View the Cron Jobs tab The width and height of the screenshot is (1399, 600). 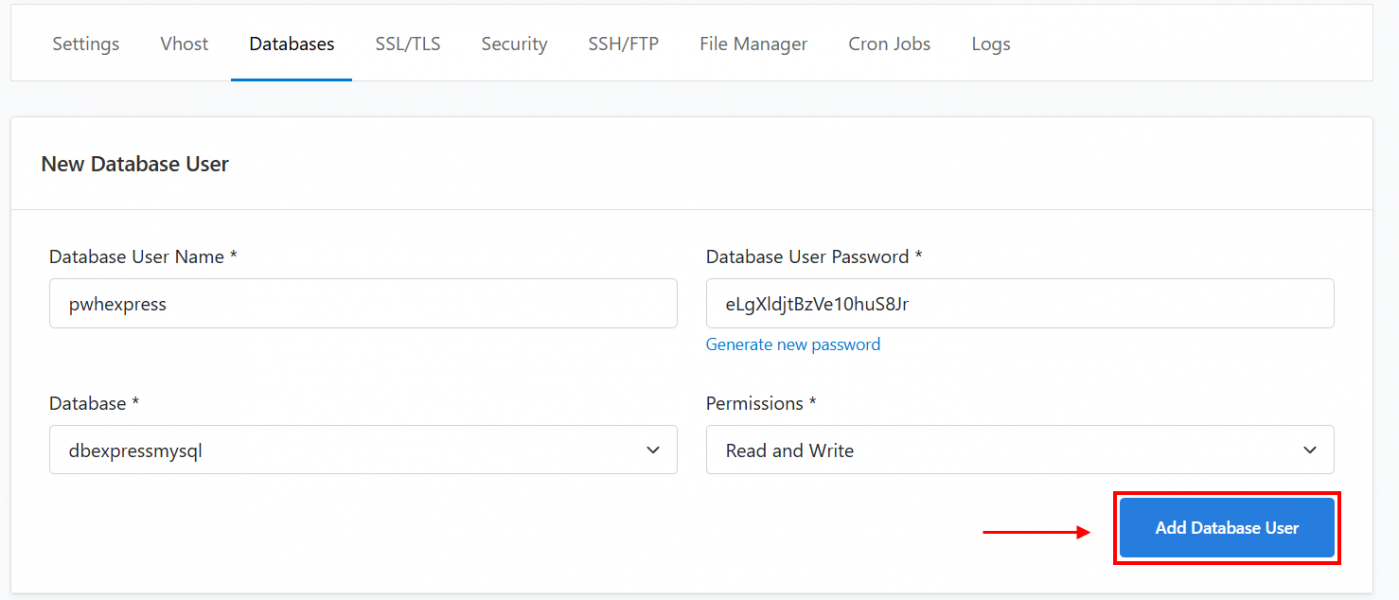coord(889,44)
